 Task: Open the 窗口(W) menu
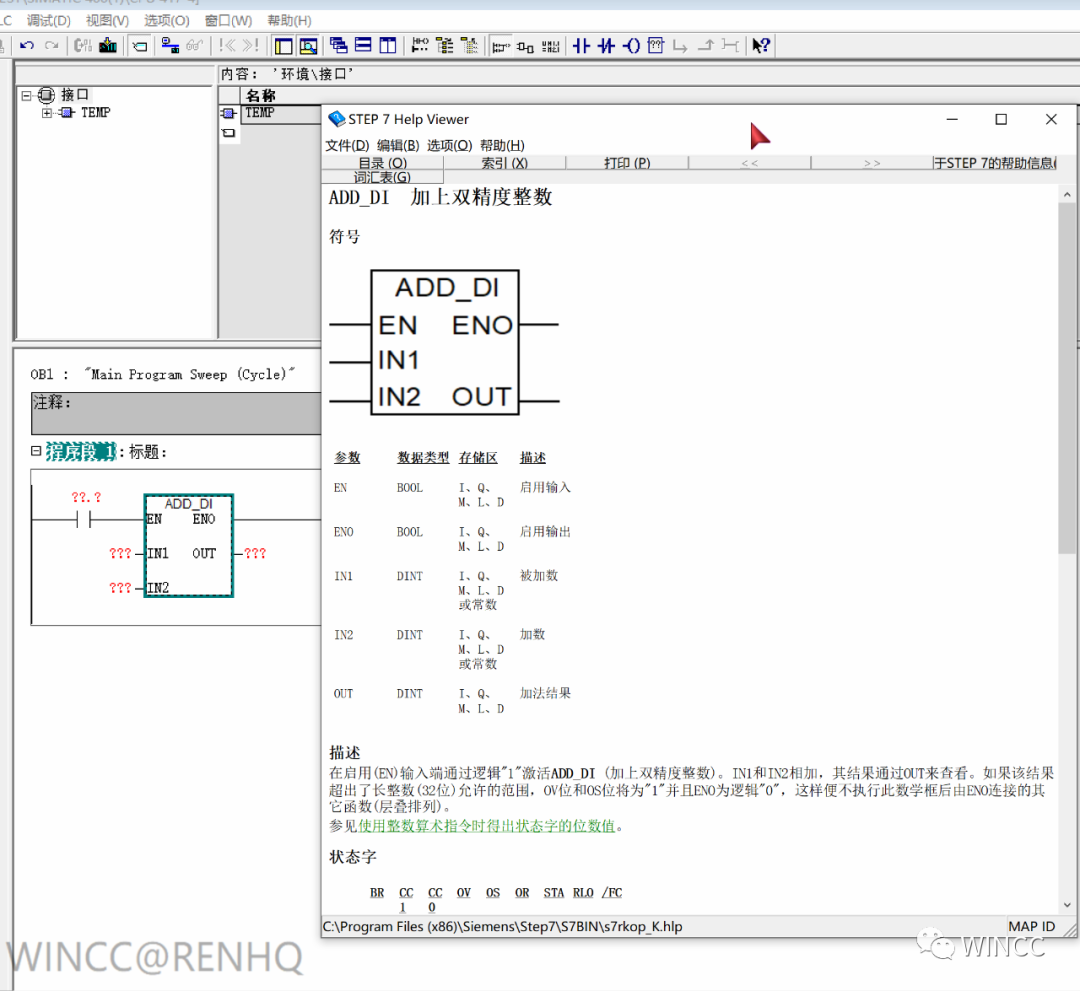coord(228,21)
